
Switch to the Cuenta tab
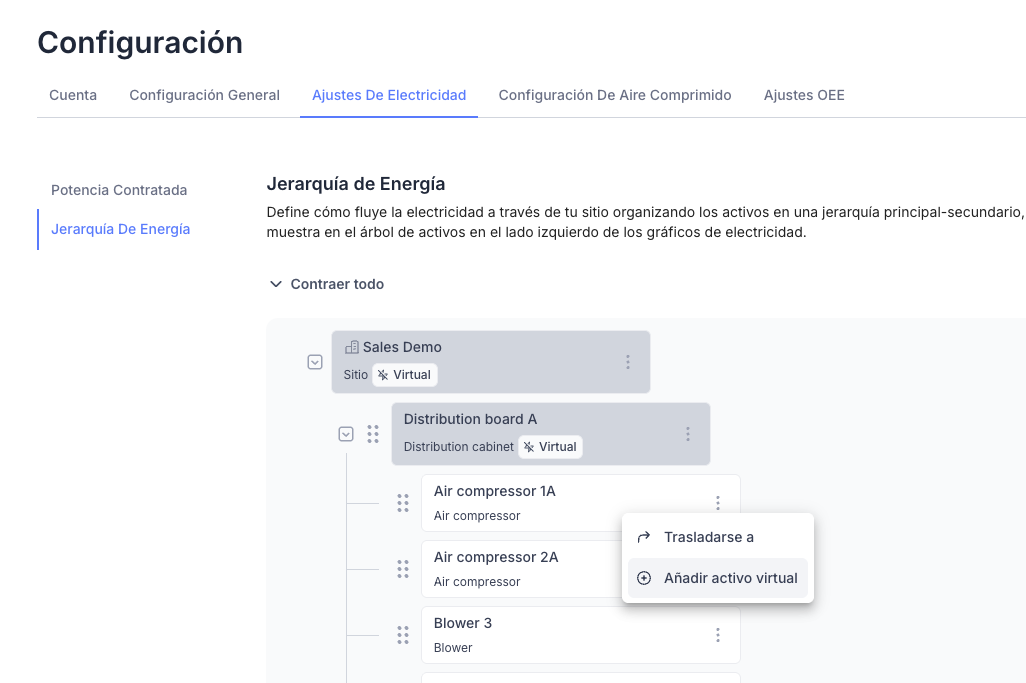73,95
